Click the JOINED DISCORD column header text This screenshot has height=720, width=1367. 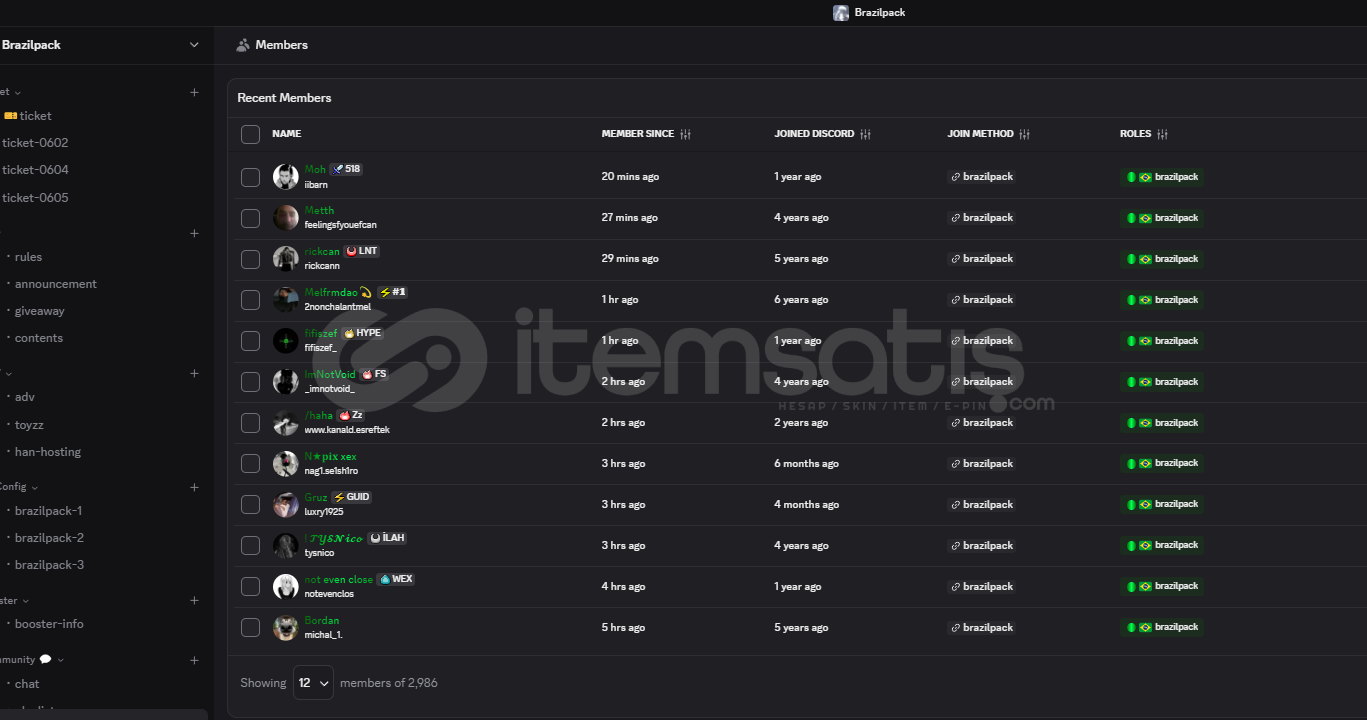click(x=814, y=134)
